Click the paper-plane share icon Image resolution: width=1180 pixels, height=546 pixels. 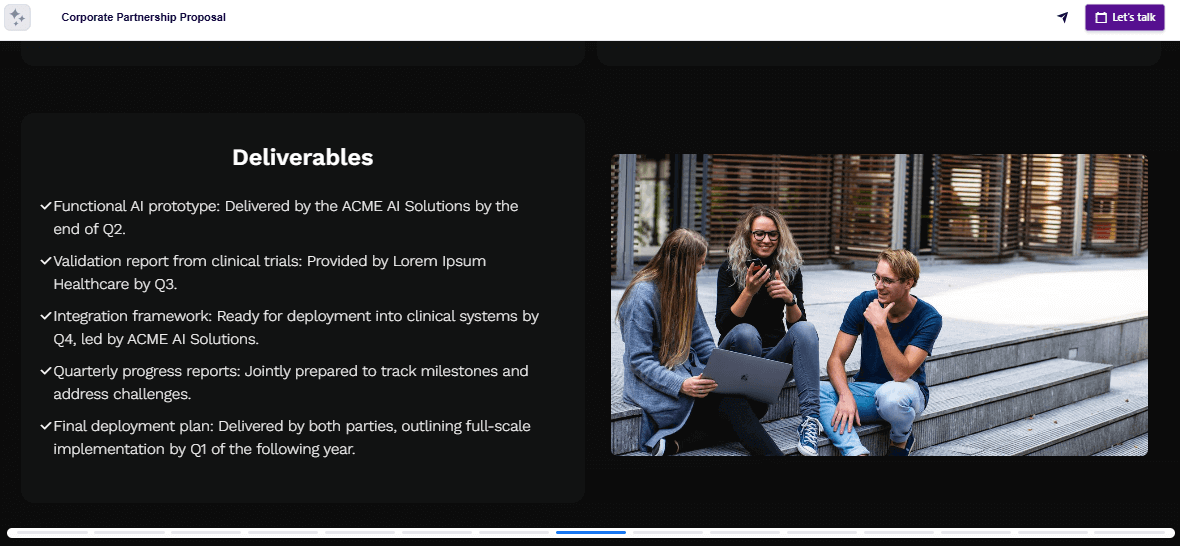(1063, 17)
